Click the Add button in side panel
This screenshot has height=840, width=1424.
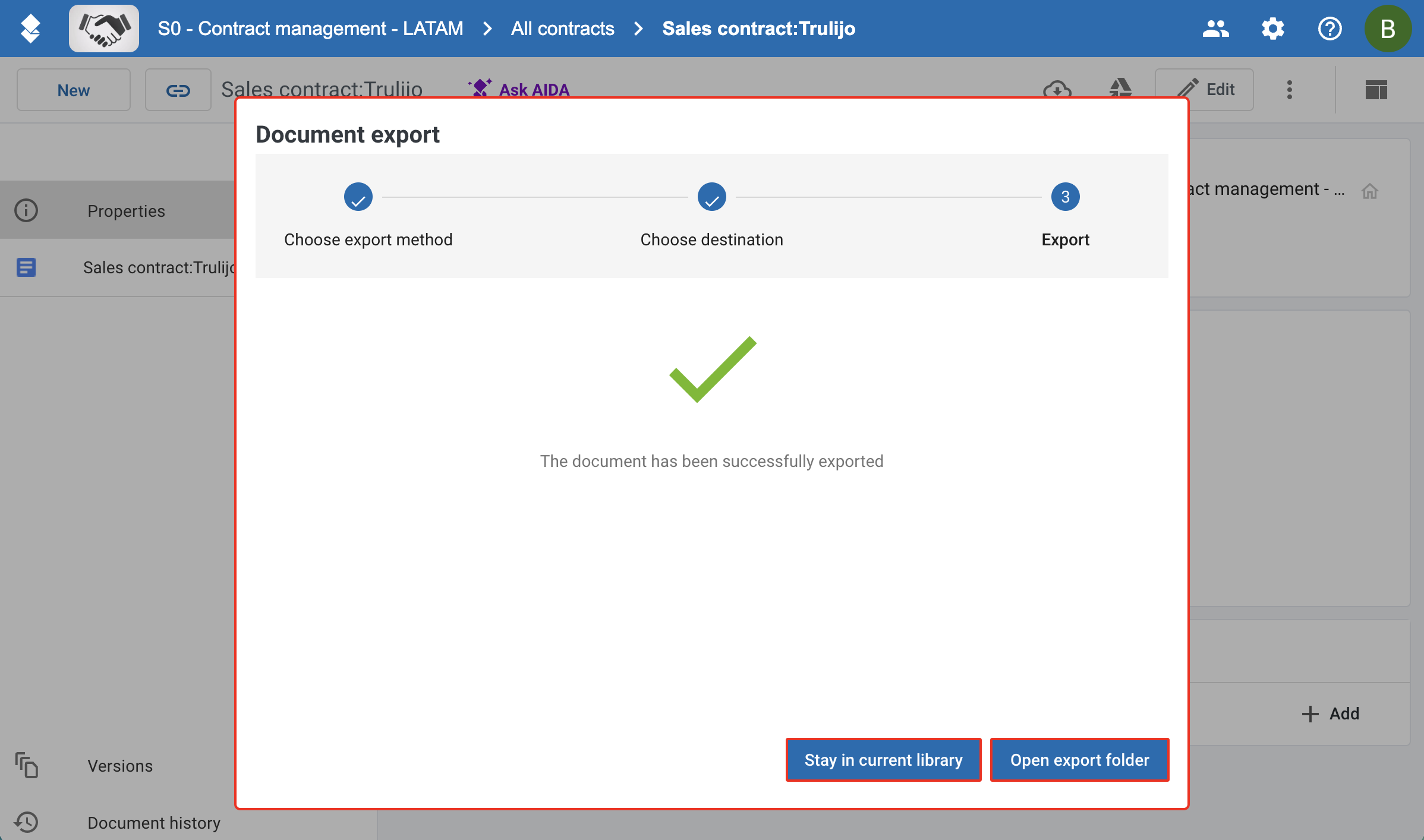pos(1331,713)
